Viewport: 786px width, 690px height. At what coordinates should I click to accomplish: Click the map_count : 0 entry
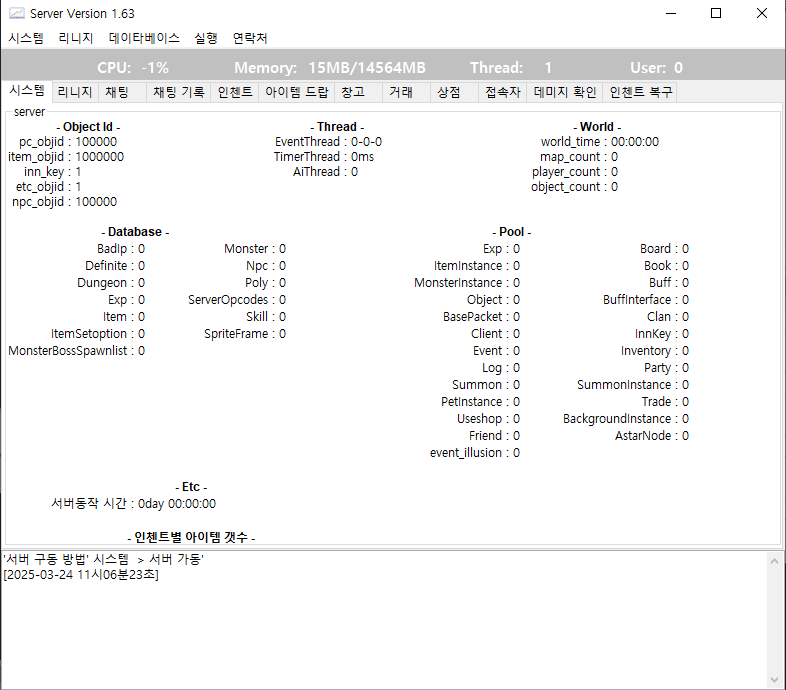578,157
